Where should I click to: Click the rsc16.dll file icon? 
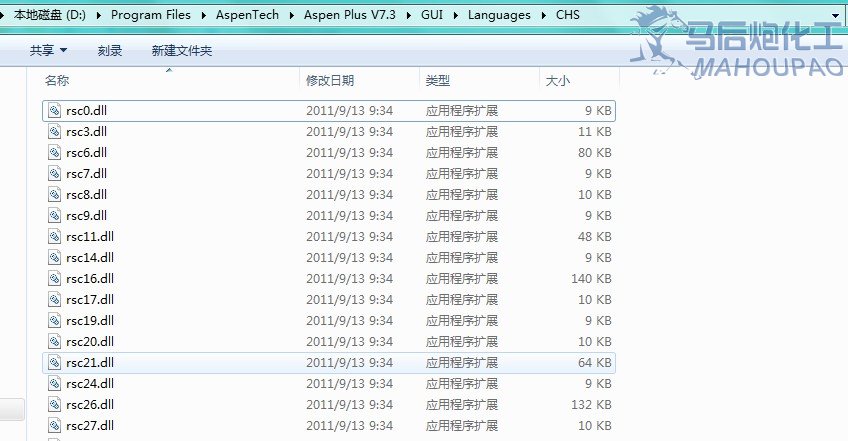coord(54,279)
